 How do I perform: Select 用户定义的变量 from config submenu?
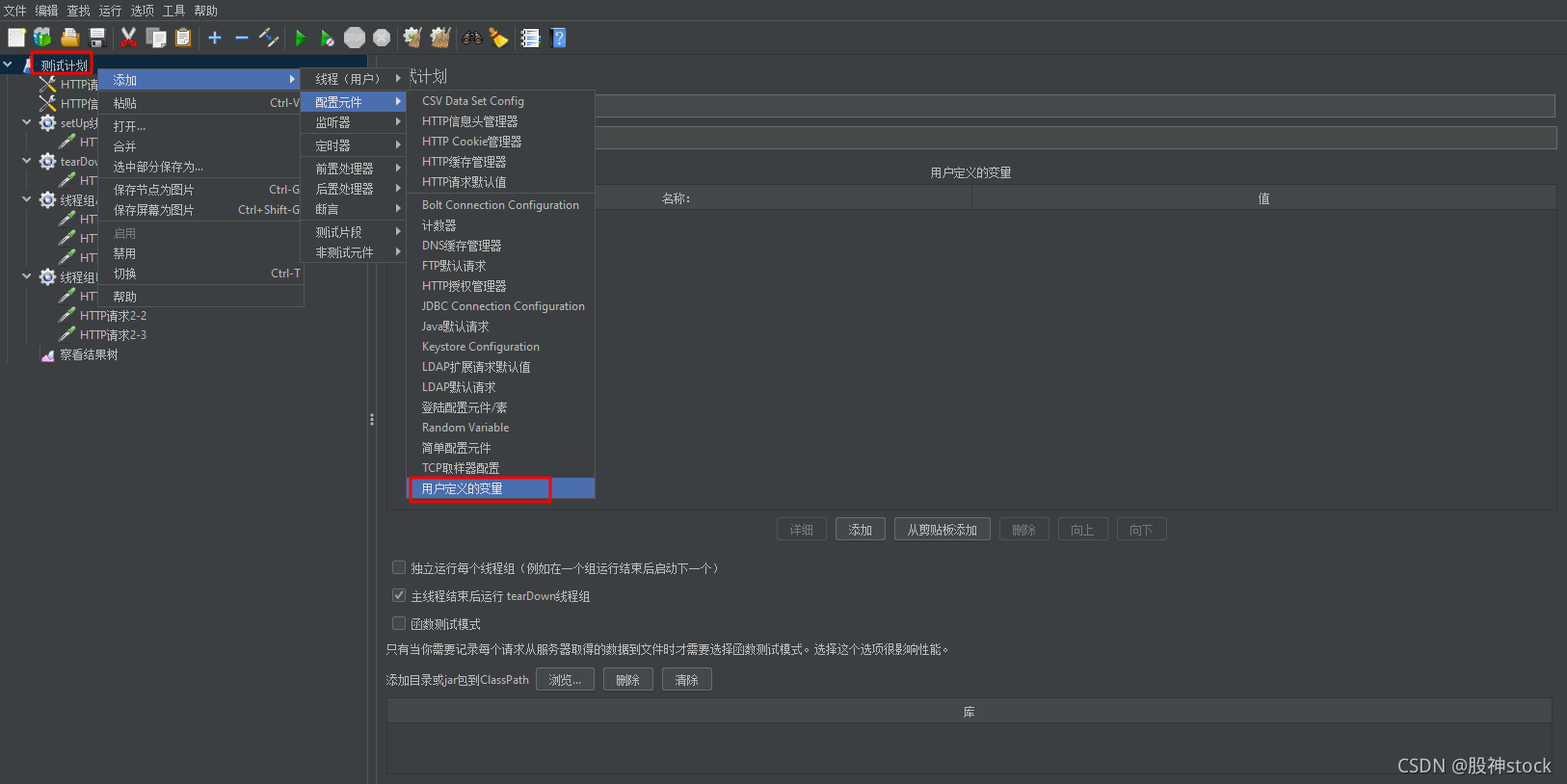[x=501, y=488]
